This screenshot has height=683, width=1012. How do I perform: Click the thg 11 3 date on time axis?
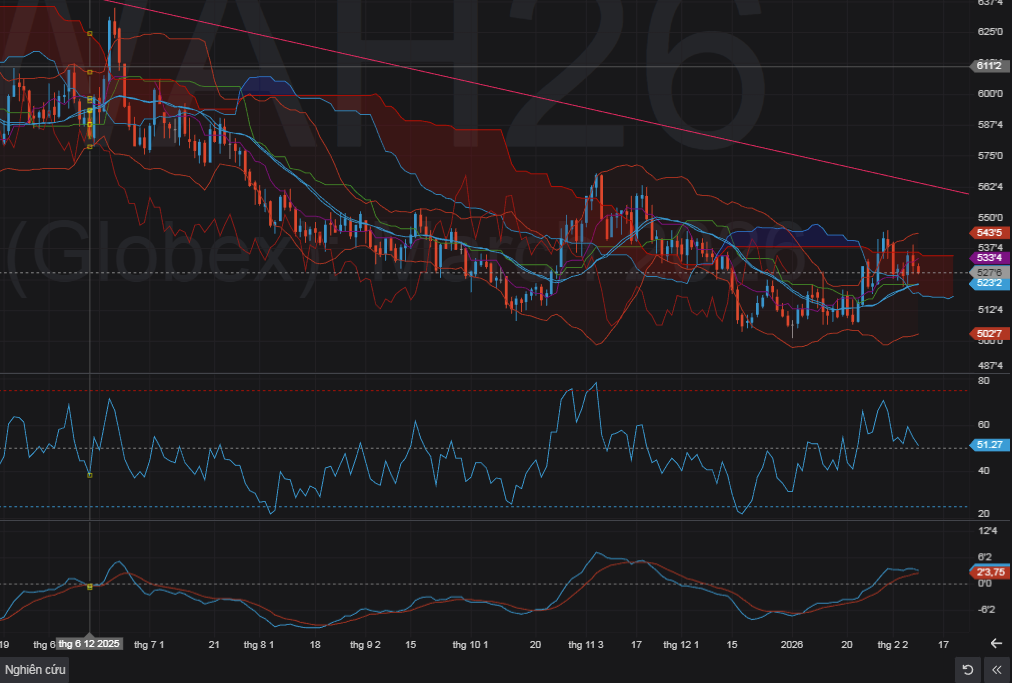tap(585, 645)
